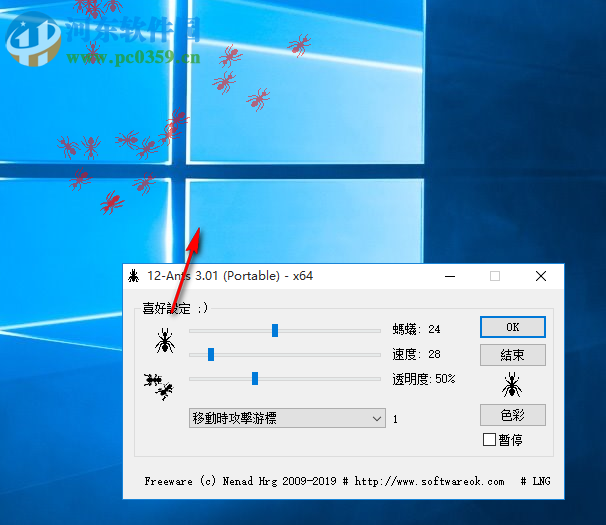The height and width of the screenshot is (525, 606).
Task: Click the 透明度: 50% value label
Action: [424, 379]
